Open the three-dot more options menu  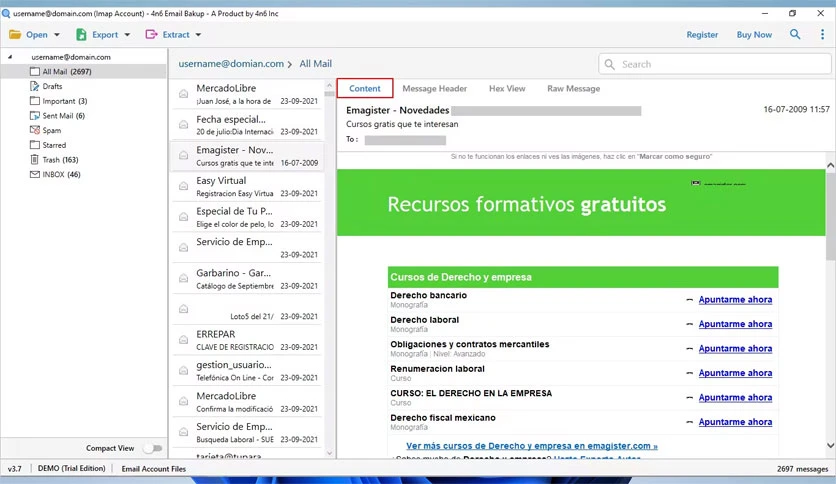[x=822, y=34]
